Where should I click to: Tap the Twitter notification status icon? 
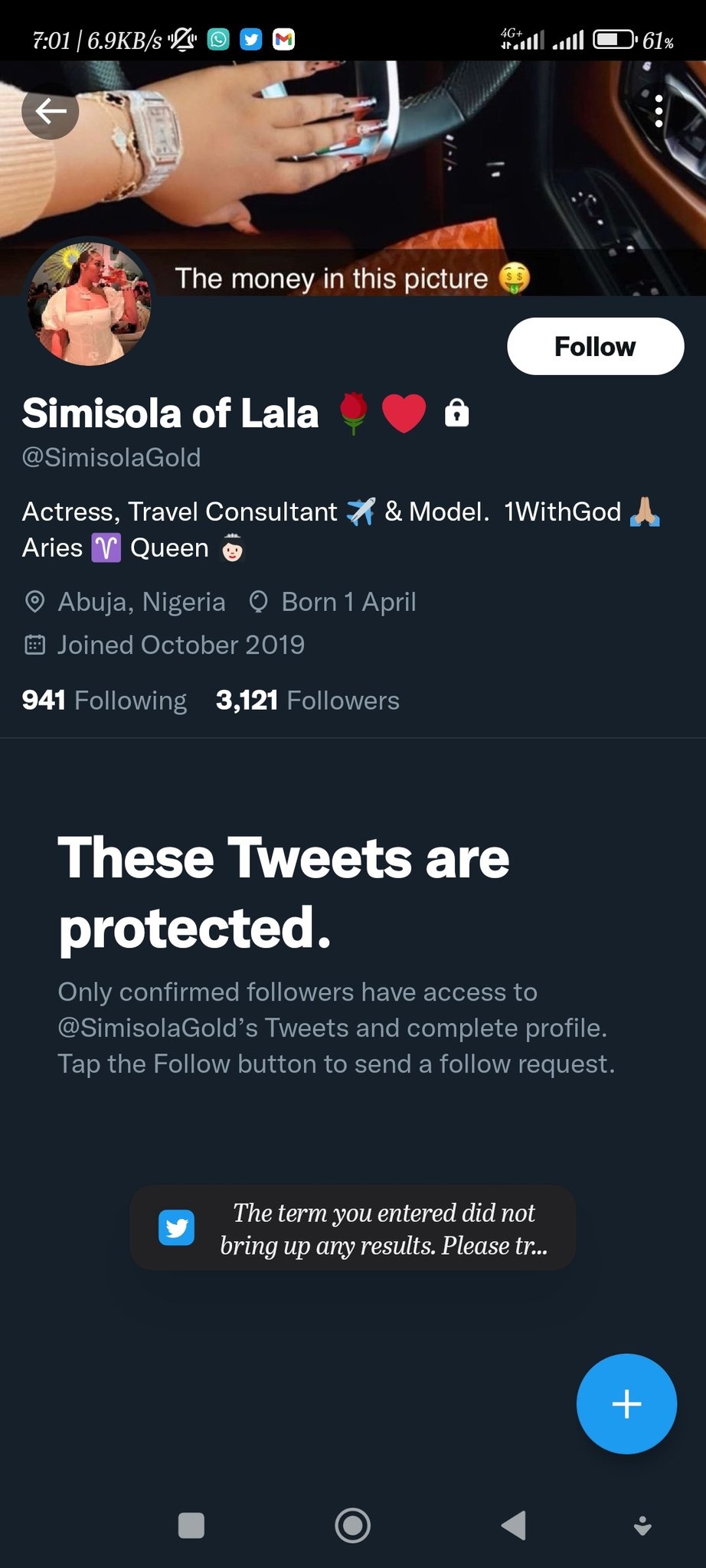(x=251, y=39)
